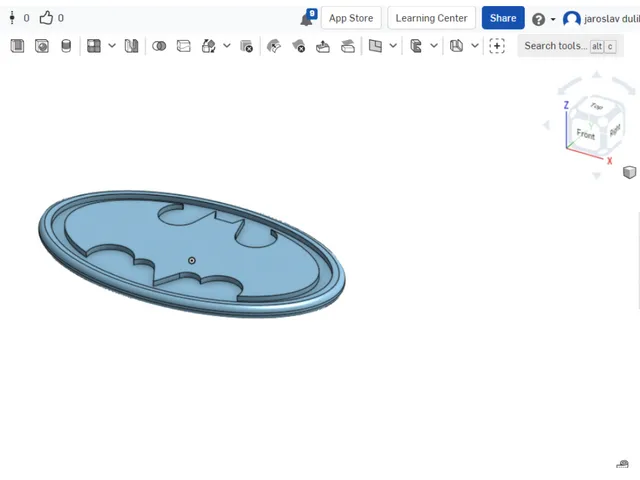Select the Split tool icon
This screenshot has height=480, width=640.
(x=184, y=46)
